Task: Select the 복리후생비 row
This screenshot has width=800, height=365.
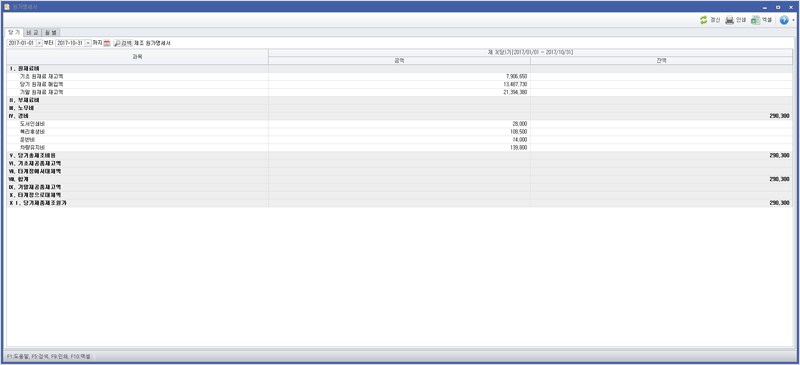Action: point(399,132)
